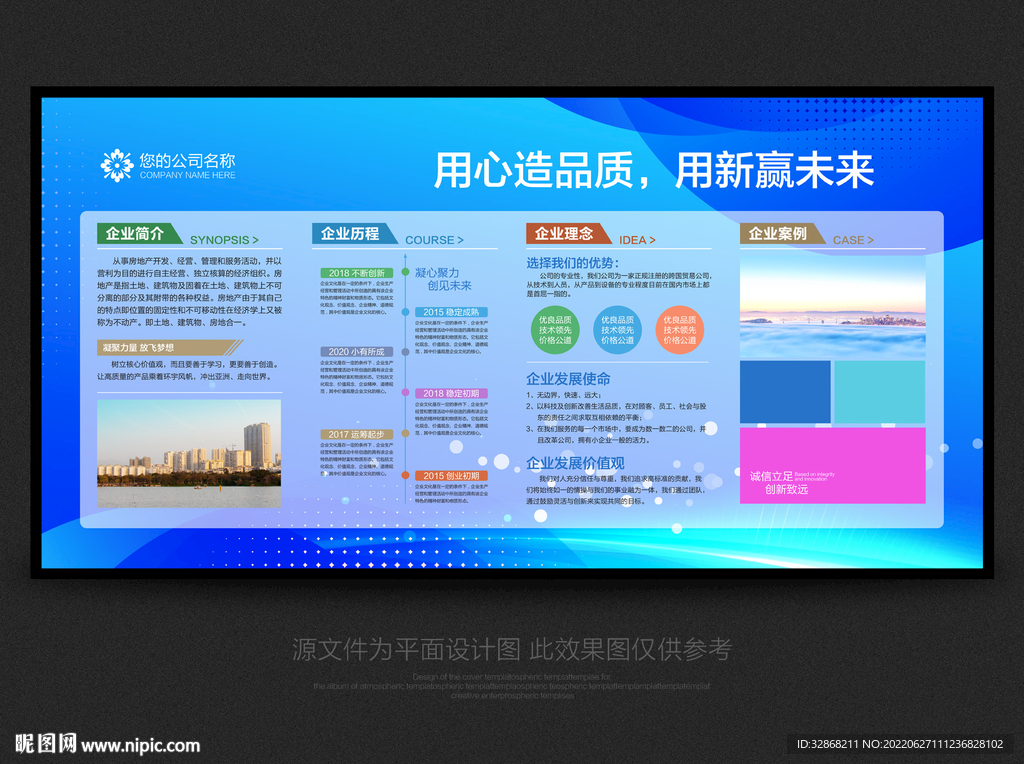
Task: Select the 2015 创业初期 timeline label
Action: click(451, 476)
